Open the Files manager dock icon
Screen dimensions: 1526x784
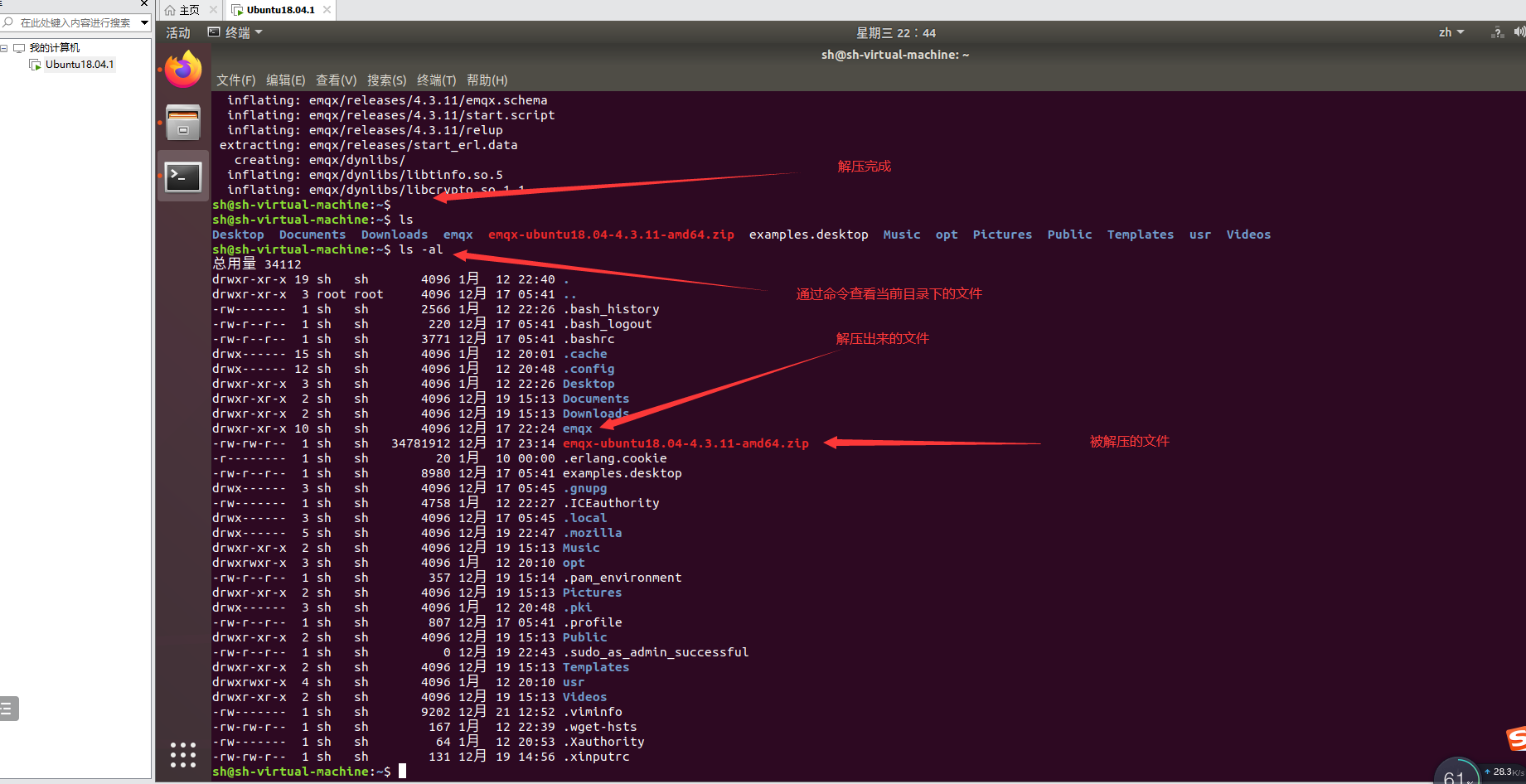(x=183, y=123)
